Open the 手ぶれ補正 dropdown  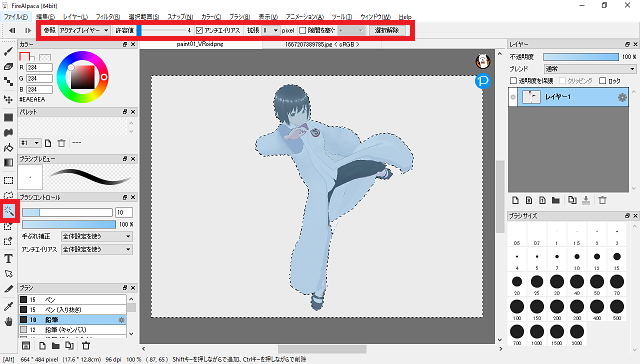(x=97, y=236)
